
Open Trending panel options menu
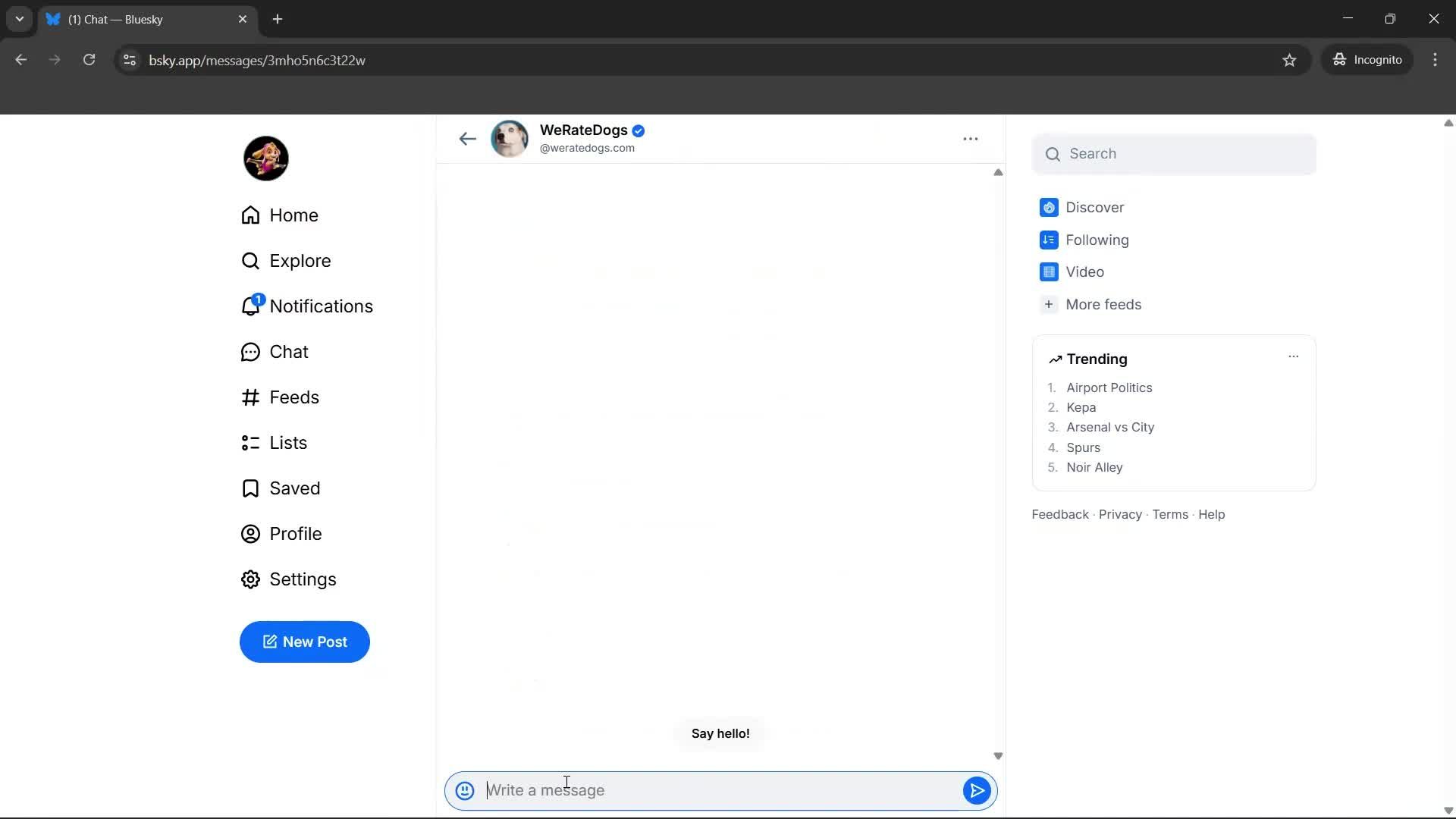(1293, 356)
